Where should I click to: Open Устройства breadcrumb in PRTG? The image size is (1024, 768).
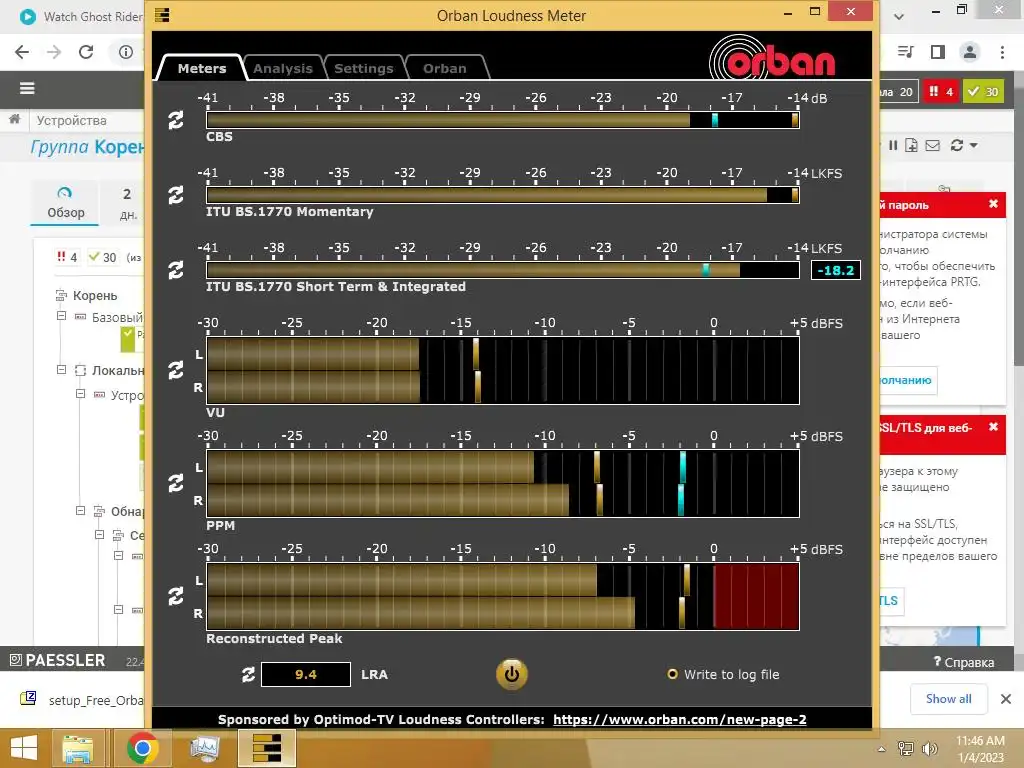(x=71, y=120)
